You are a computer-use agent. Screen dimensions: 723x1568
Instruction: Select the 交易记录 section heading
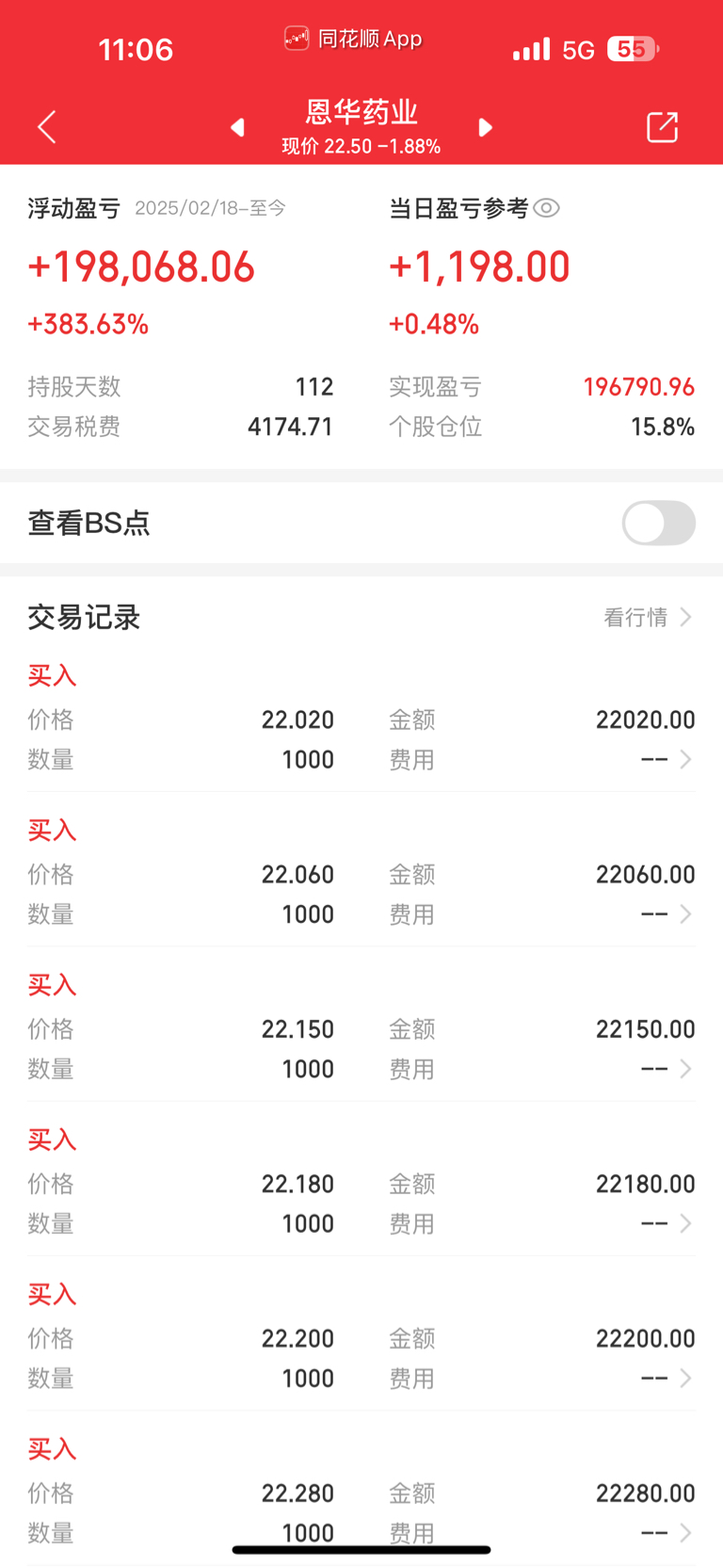click(x=84, y=618)
